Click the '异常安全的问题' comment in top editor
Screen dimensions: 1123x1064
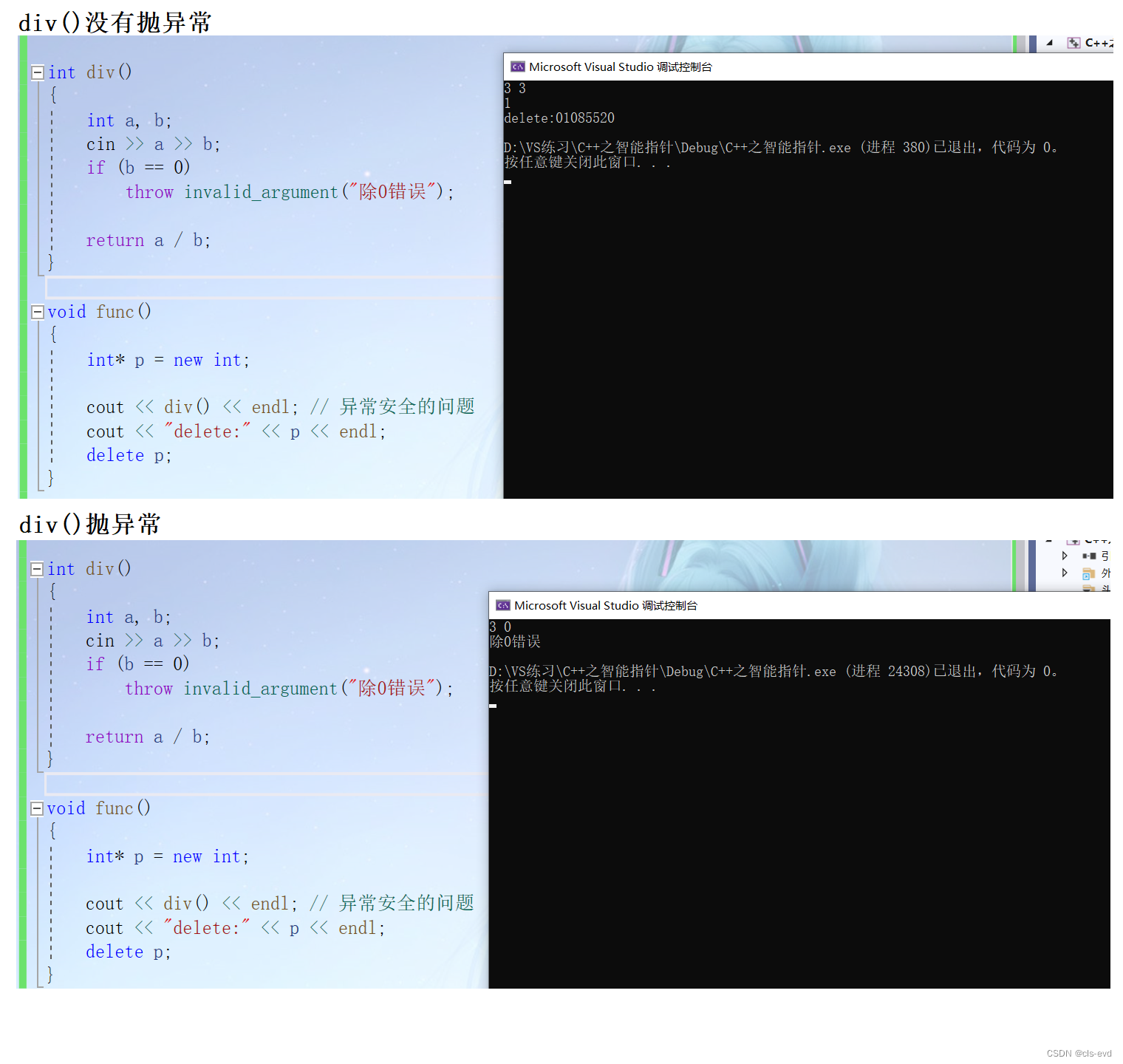pyautogui.click(x=407, y=406)
